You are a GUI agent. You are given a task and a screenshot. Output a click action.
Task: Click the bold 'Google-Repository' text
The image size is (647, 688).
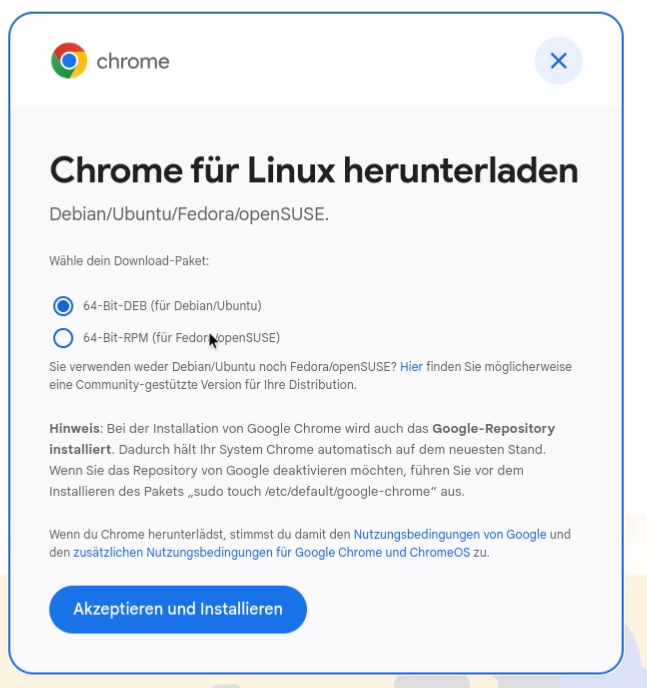point(493,429)
